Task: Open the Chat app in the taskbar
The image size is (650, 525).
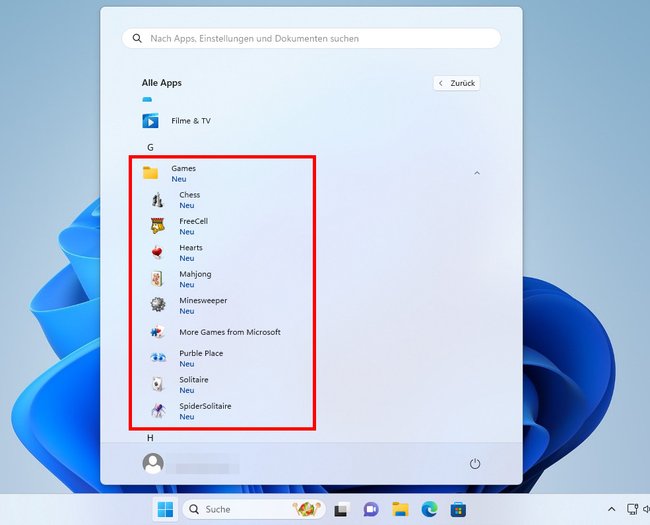Action: pos(371,509)
